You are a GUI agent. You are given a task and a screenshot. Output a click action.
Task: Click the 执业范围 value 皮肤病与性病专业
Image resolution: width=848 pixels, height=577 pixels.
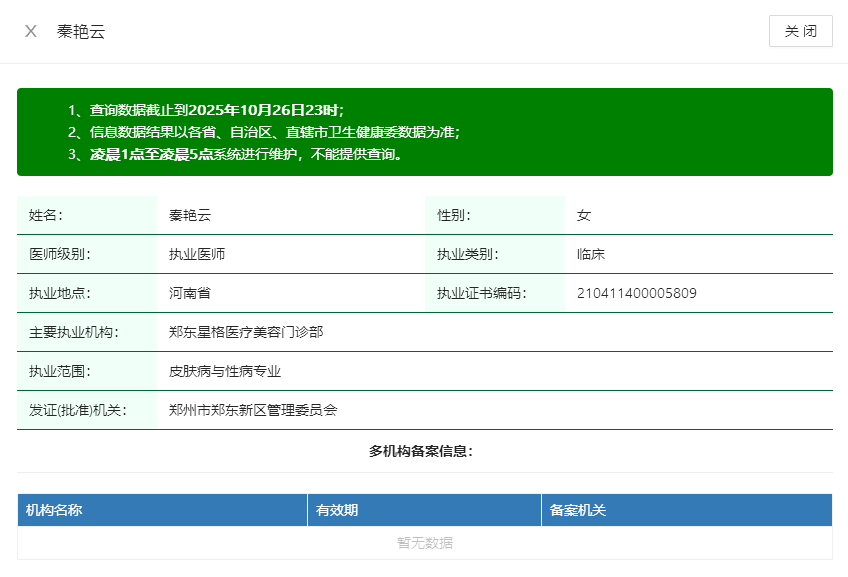point(225,371)
